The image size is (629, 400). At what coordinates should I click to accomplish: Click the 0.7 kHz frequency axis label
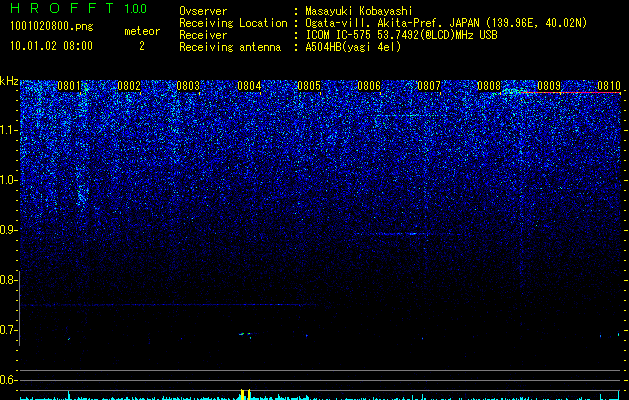(7, 330)
